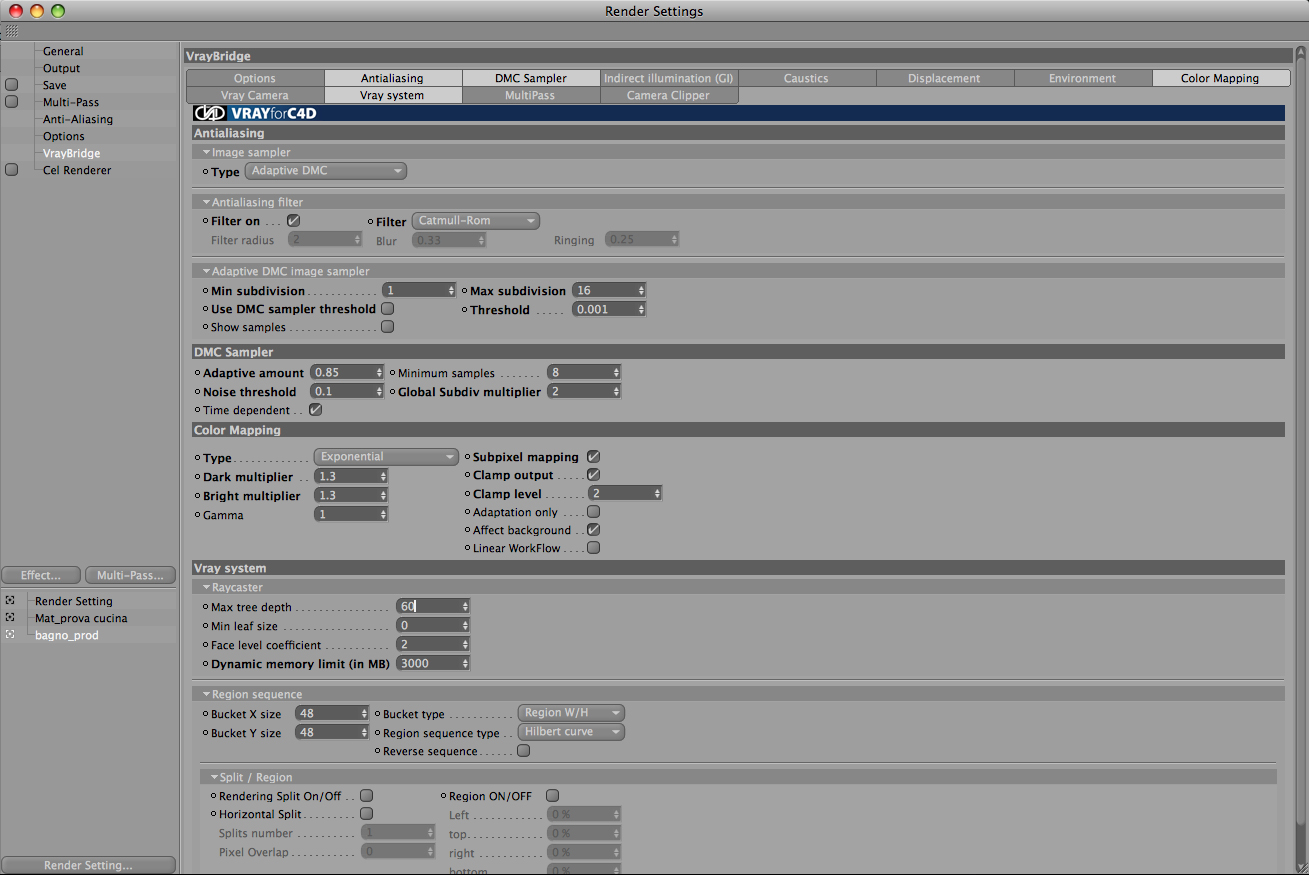
Task: Toggle the Multi-Pass checkbox in the sidebar
Action: (12, 102)
